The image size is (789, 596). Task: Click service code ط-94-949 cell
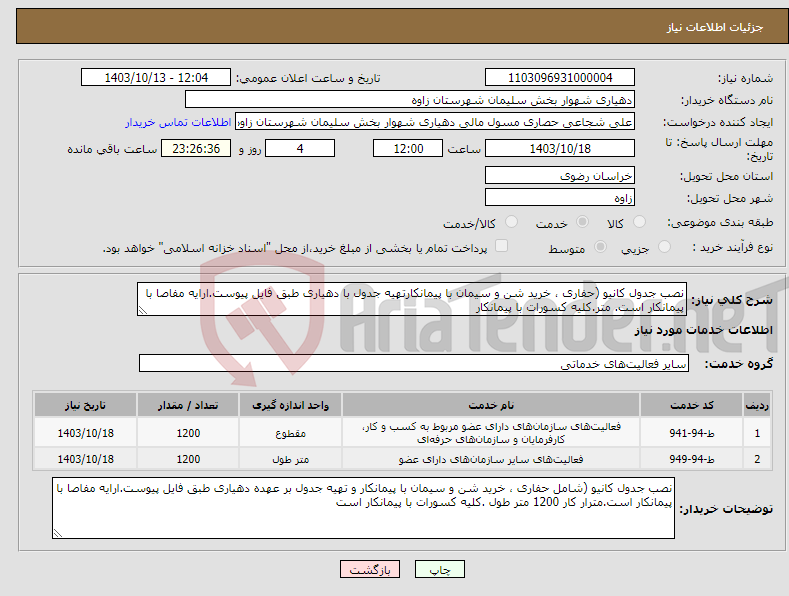coord(691,459)
